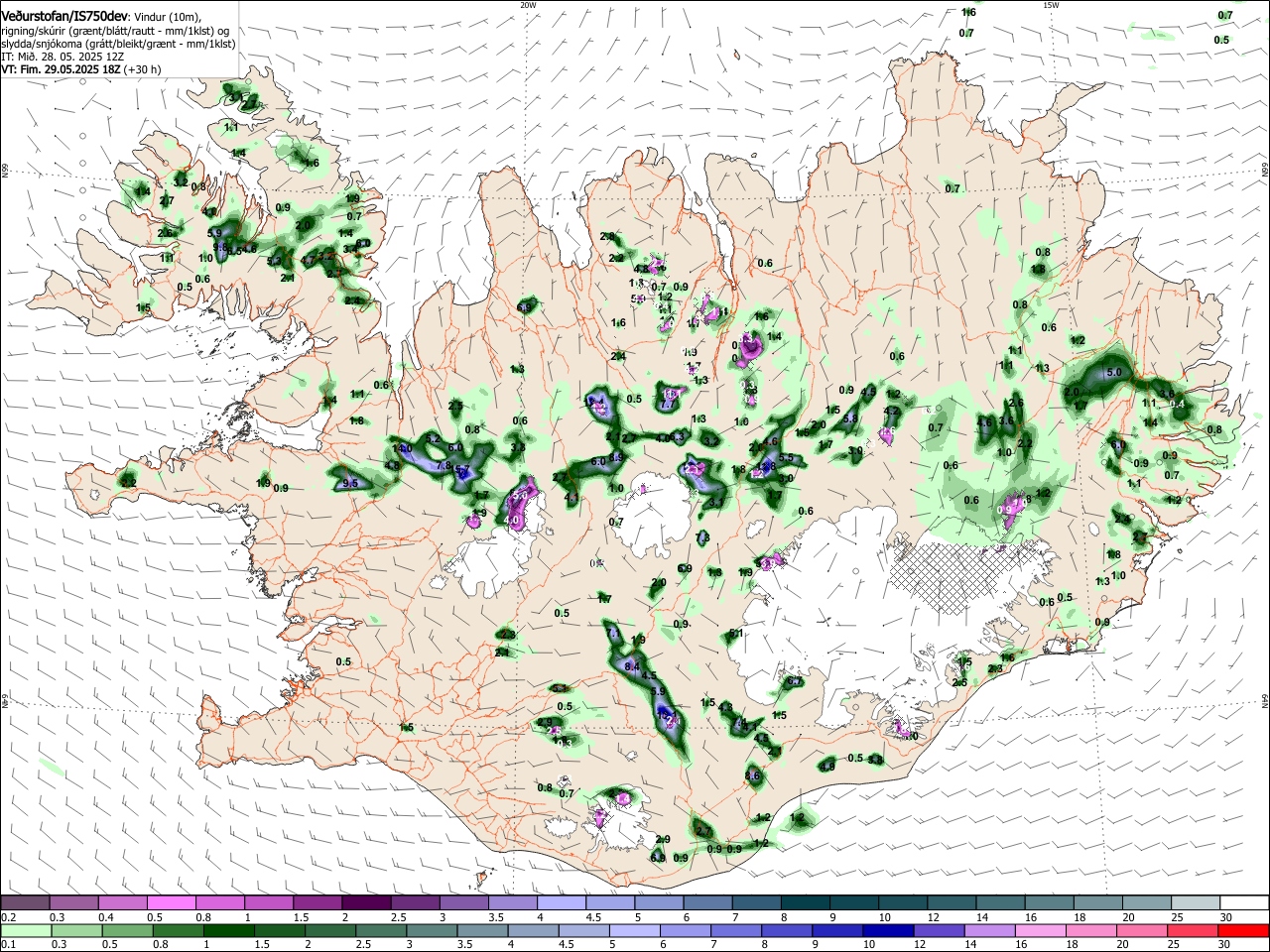The width and height of the screenshot is (1270, 952).
Task: Select the medium purple 3.5 snow legend swatch
Action: click(x=511, y=903)
